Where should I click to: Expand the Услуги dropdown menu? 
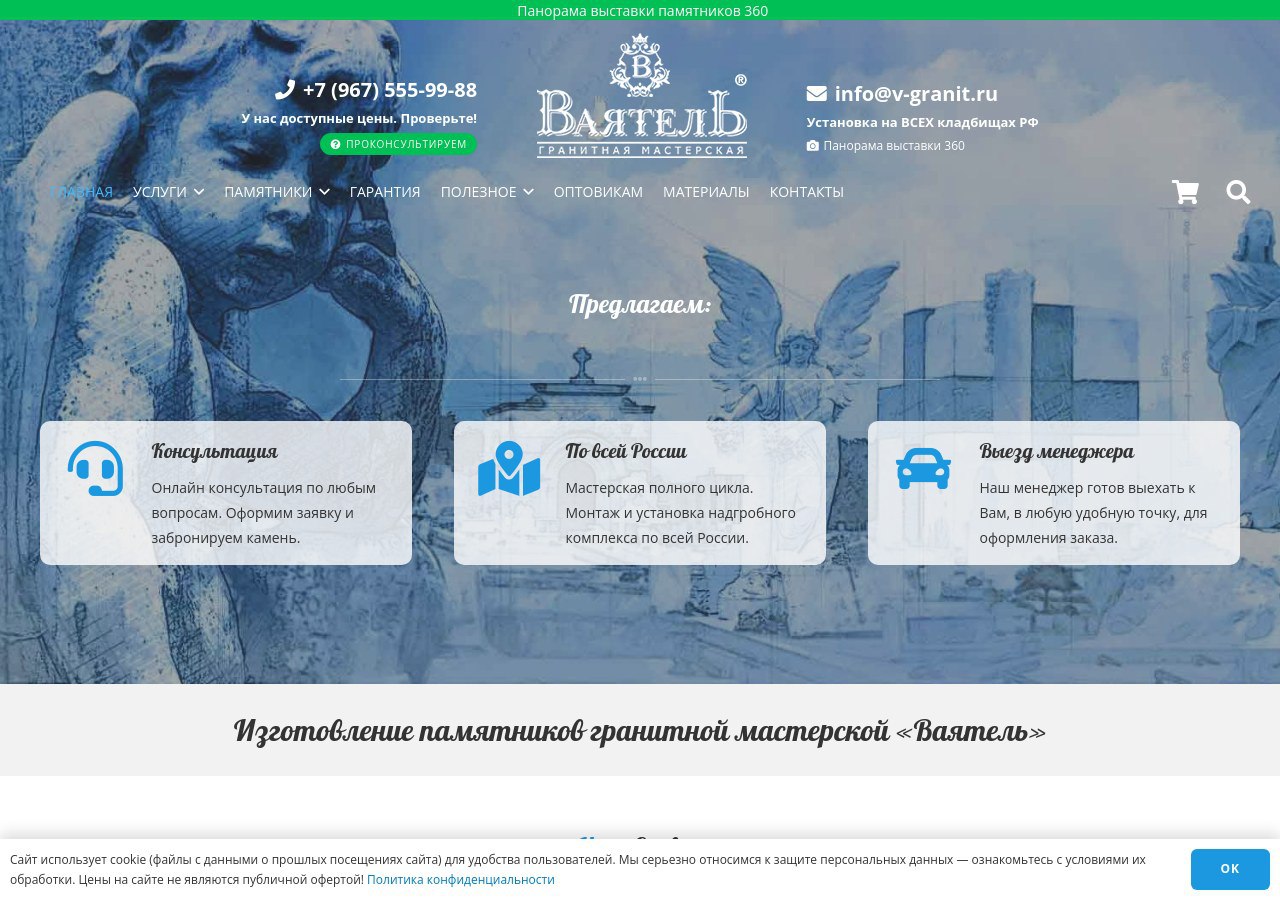click(x=168, y=192)
